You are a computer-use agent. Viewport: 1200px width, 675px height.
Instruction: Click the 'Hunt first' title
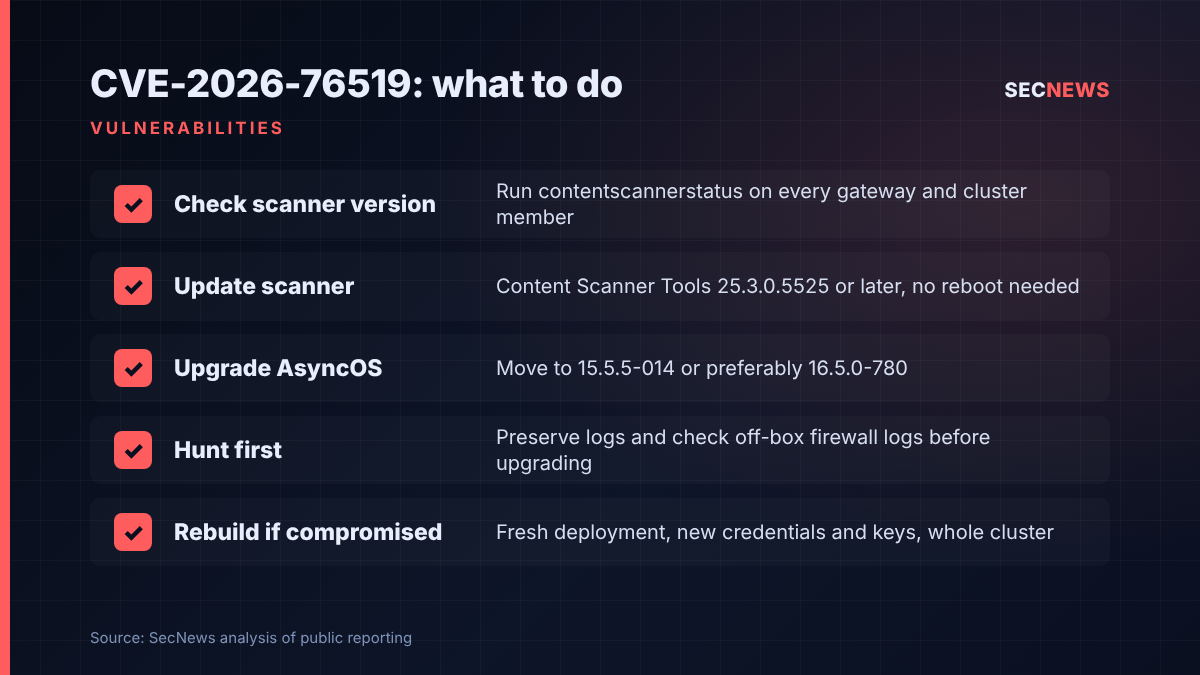pos(228,450)
